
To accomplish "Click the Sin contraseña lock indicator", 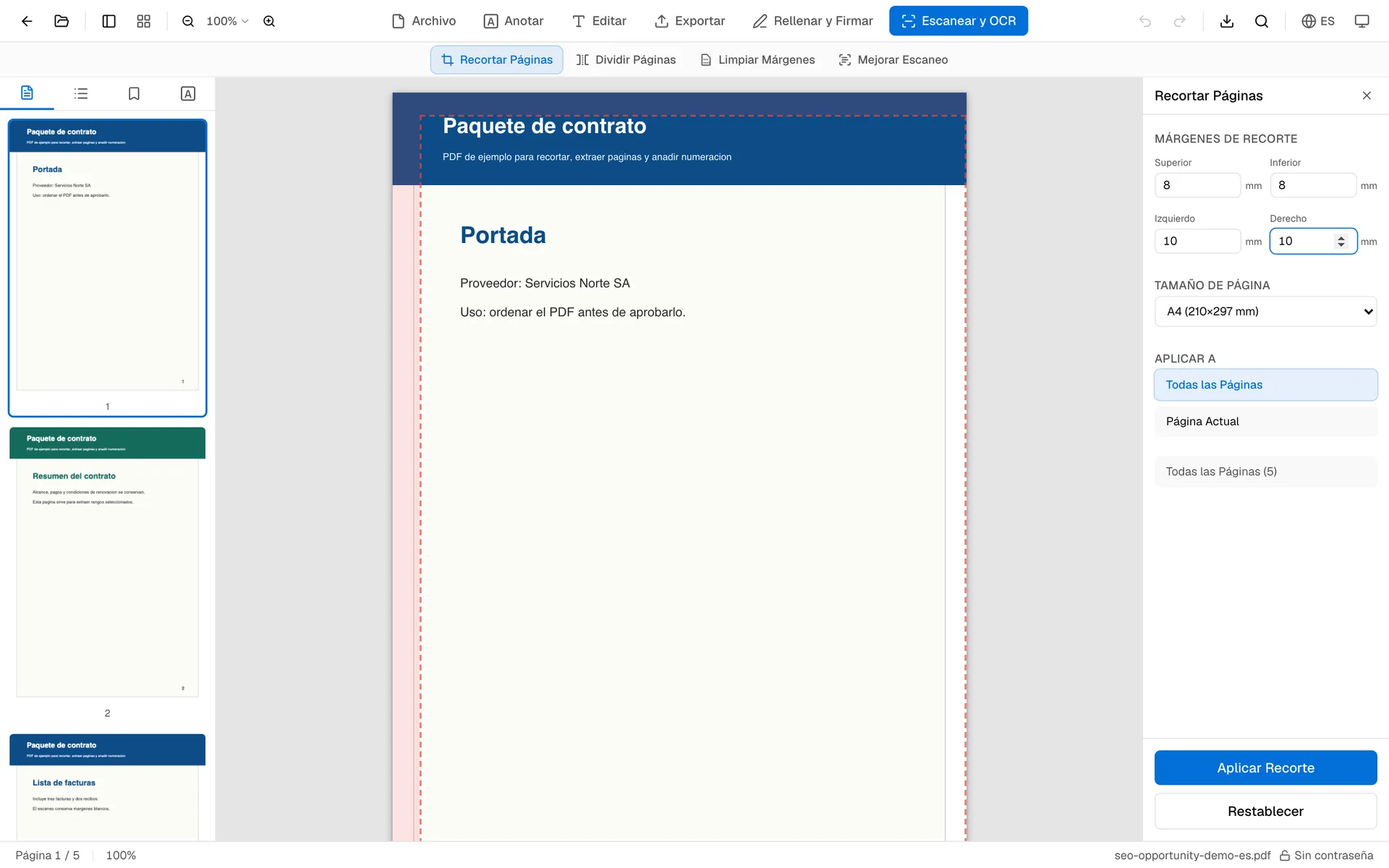I will 1326,855.
